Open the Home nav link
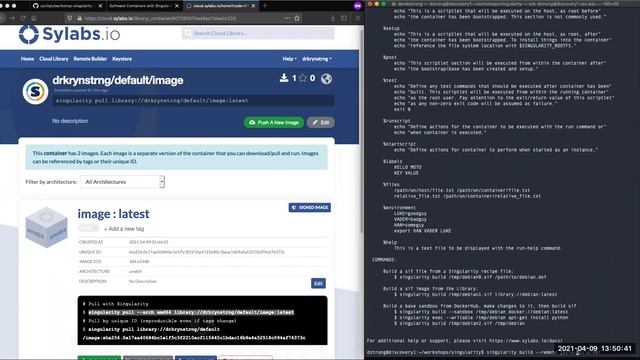The width and height of the screenshot is (640, 360). click(x=27, y=59)
